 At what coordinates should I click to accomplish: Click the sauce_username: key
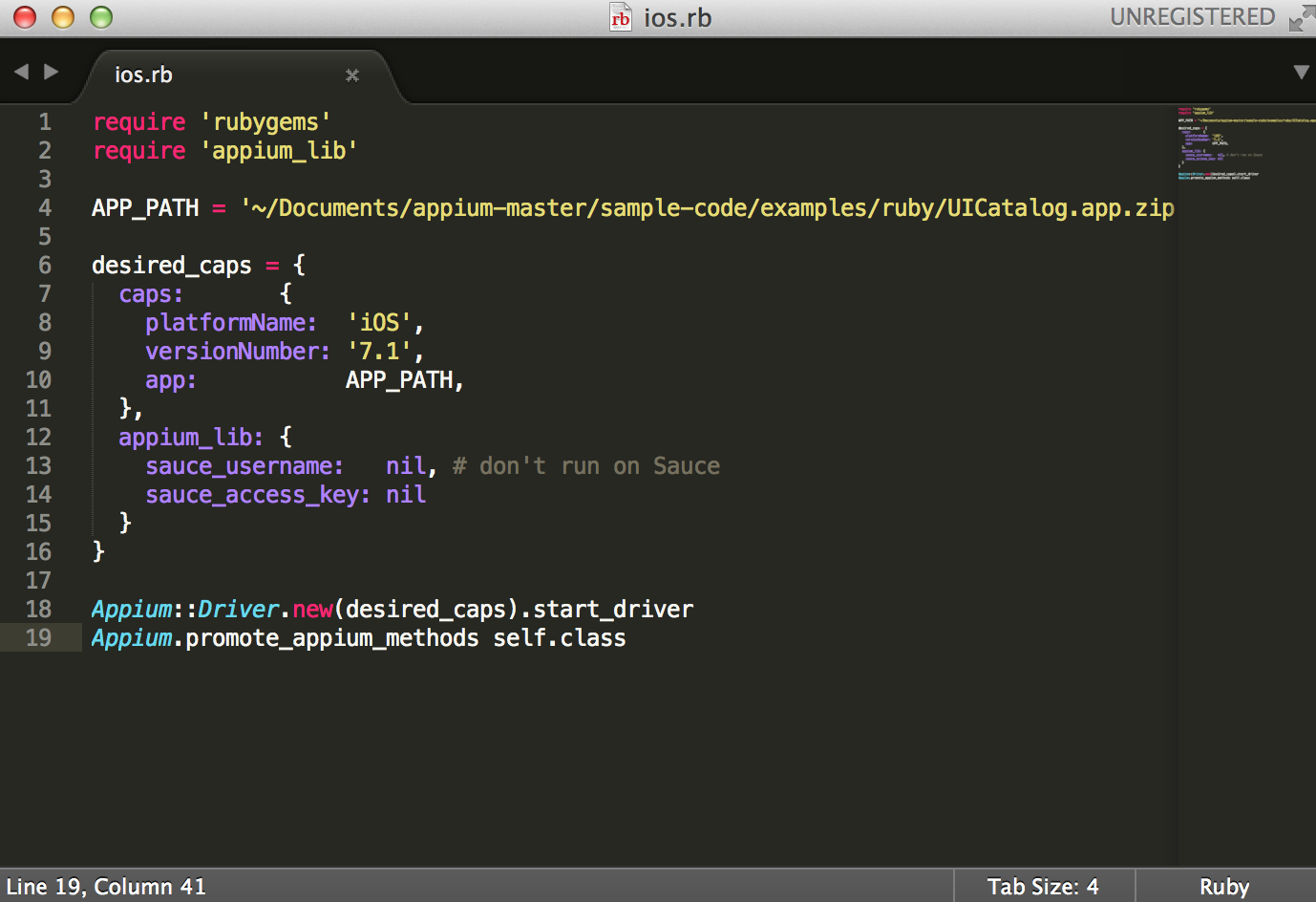point(244,466)
